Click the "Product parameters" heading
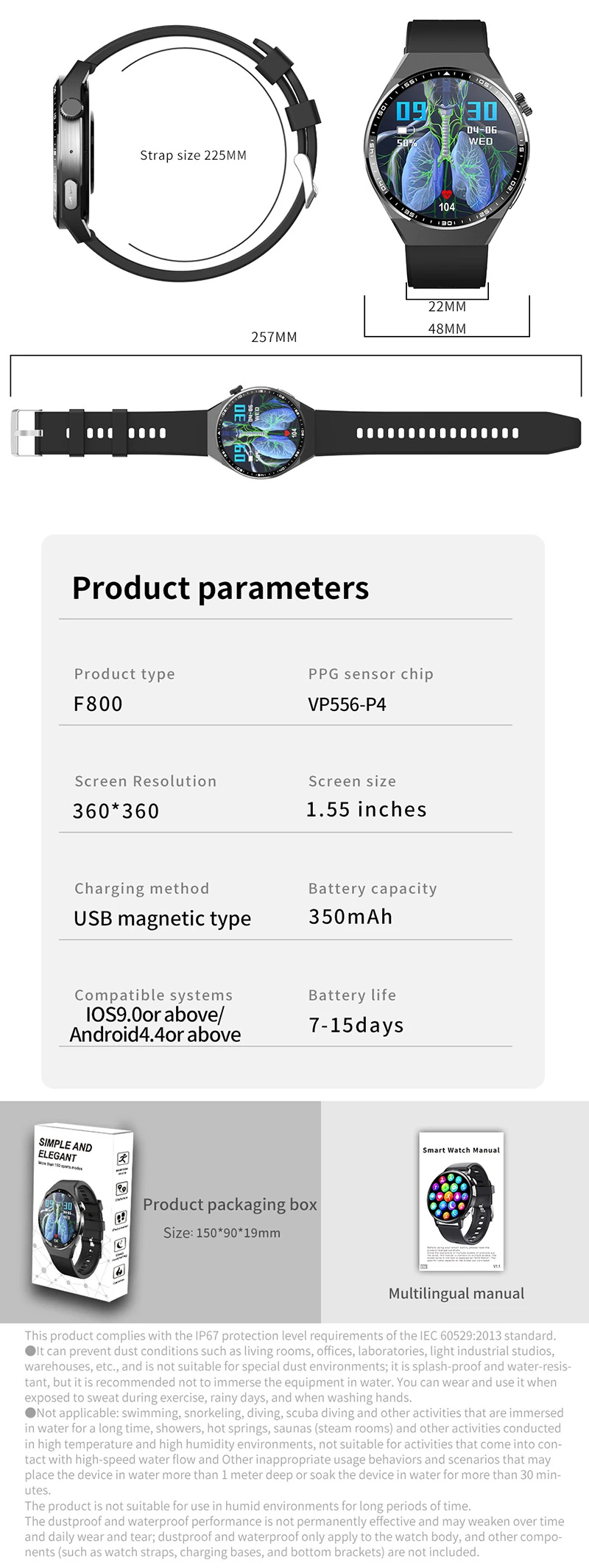The height and width of the screenshot is (1568, 589). pos(220,588)
